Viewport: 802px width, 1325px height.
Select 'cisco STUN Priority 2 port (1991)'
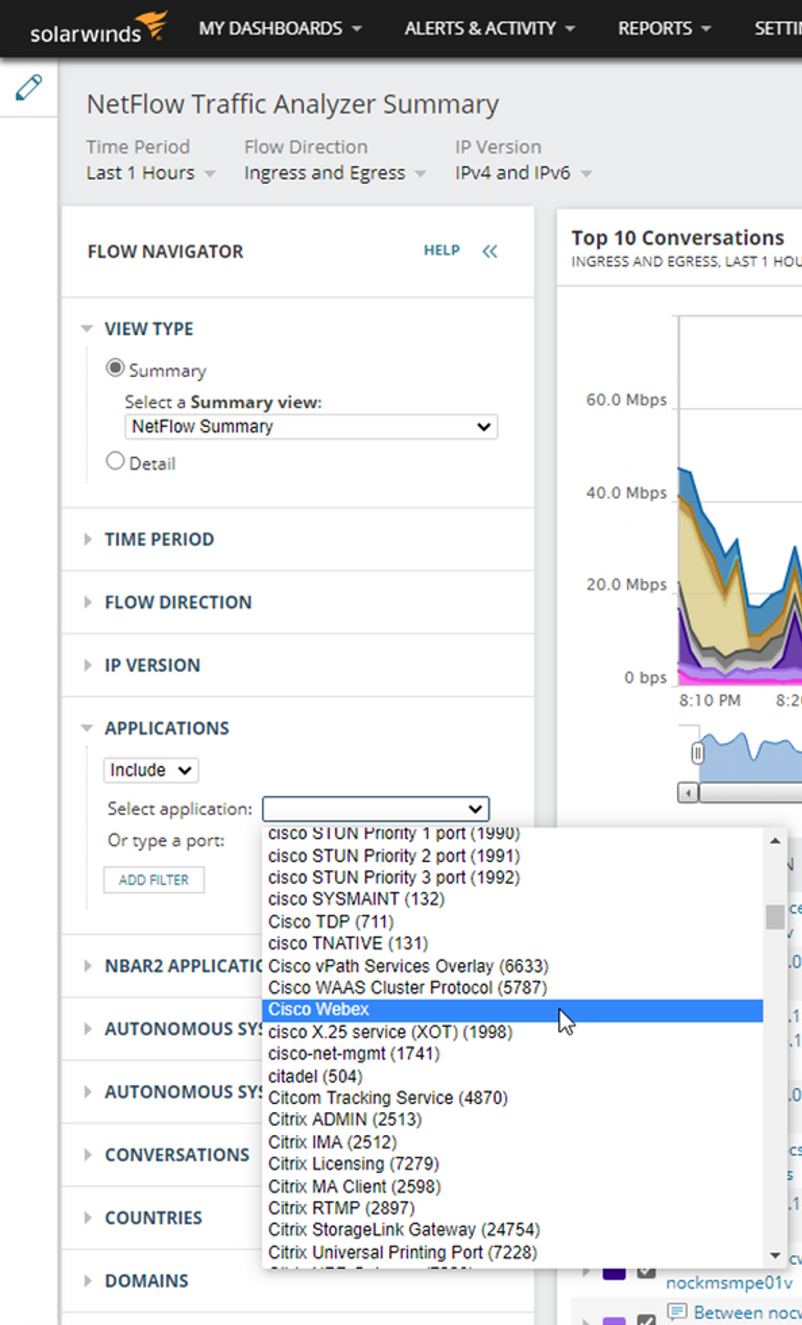[x=513, y=856]
